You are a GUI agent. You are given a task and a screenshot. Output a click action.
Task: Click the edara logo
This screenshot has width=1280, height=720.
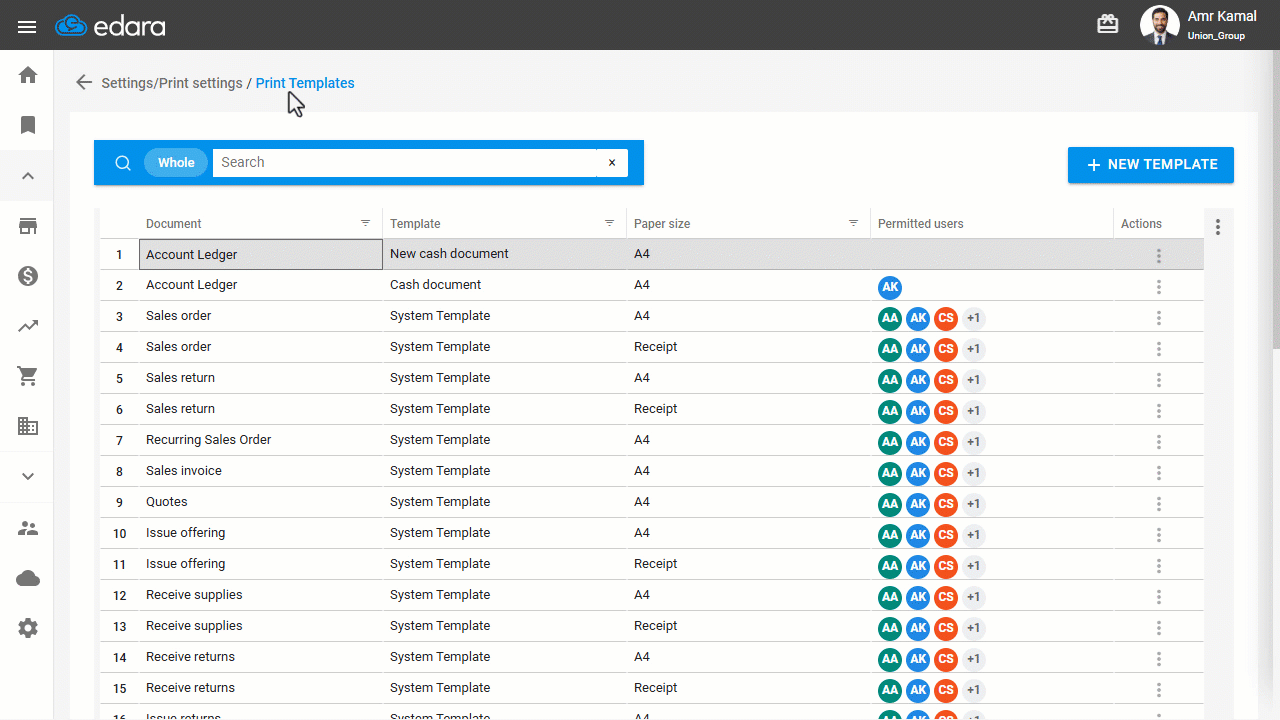[110, 25]
